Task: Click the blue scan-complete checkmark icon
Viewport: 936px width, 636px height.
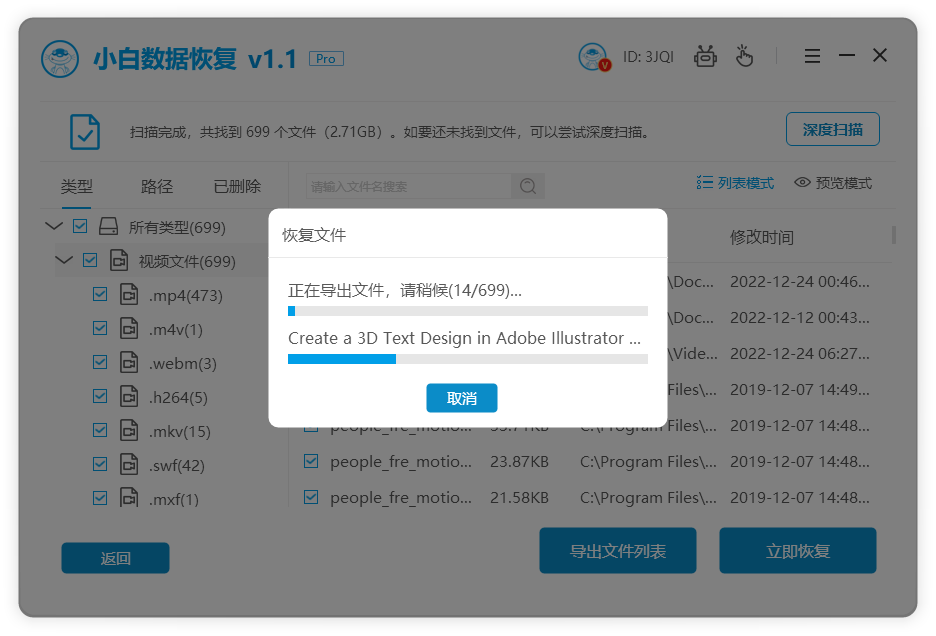Action: tap(84, 131)
